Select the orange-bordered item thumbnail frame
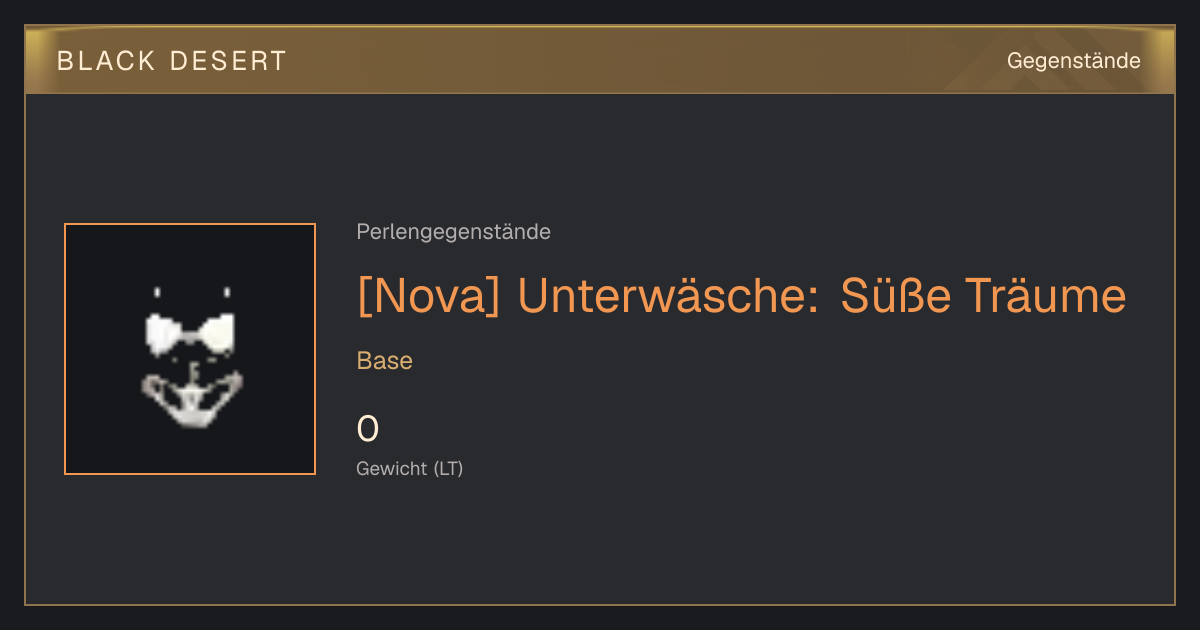The height and width of the screenshot is (630, 1200). click(190, 349)
